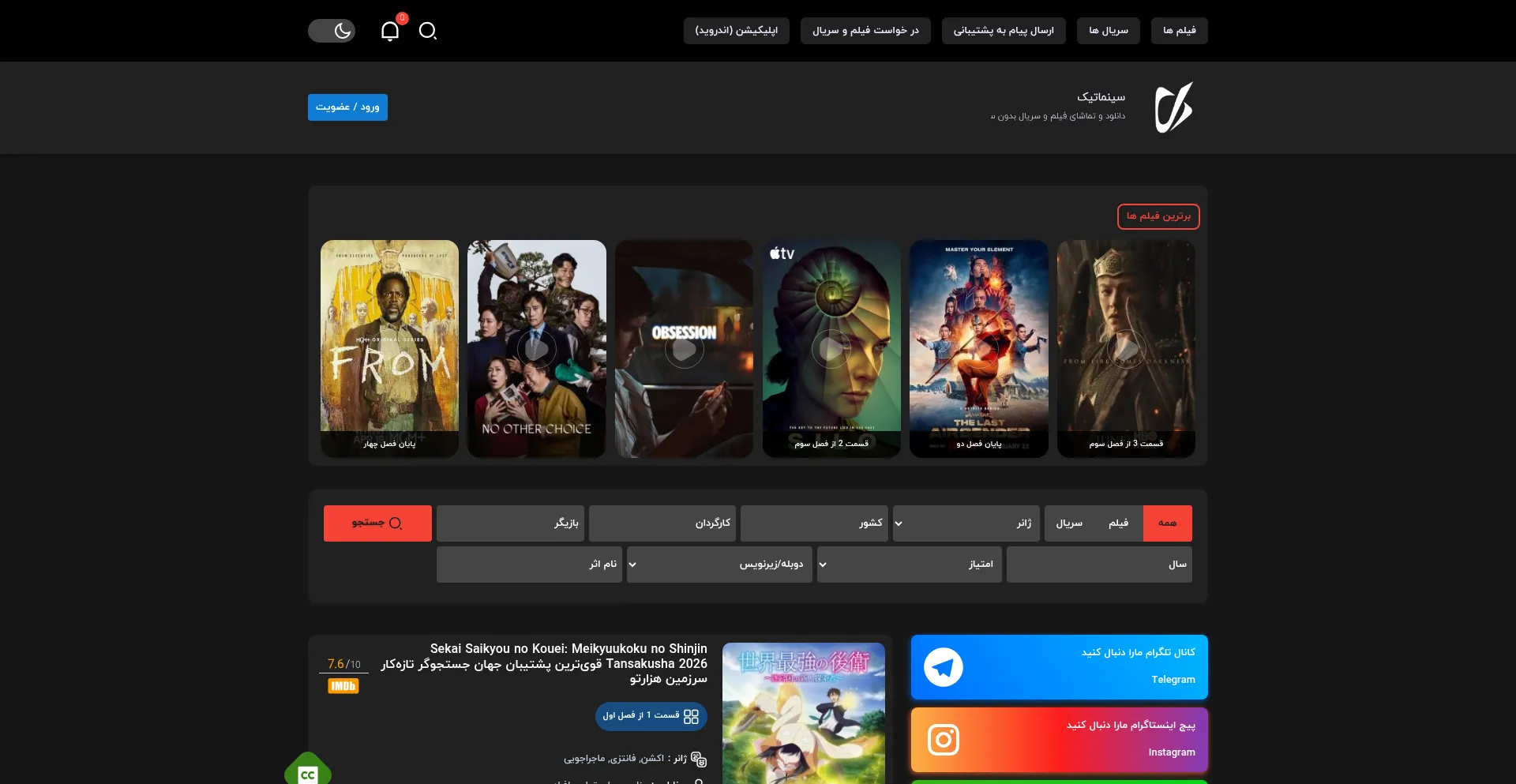Open ارسال پیام به پشتیبانی menu item
The height and width of the screenshot is (784, 1516).
pos(1004,31)
